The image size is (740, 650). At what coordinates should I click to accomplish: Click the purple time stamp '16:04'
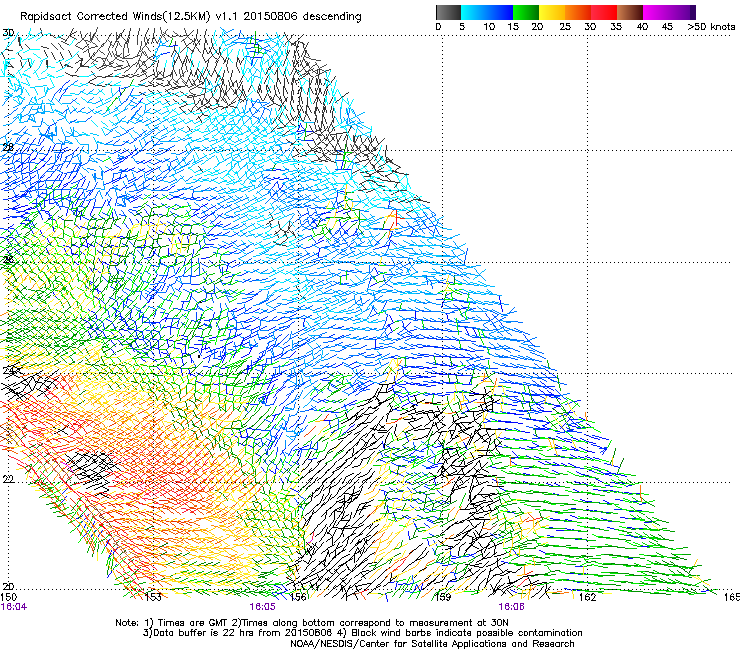pos(14,607)
